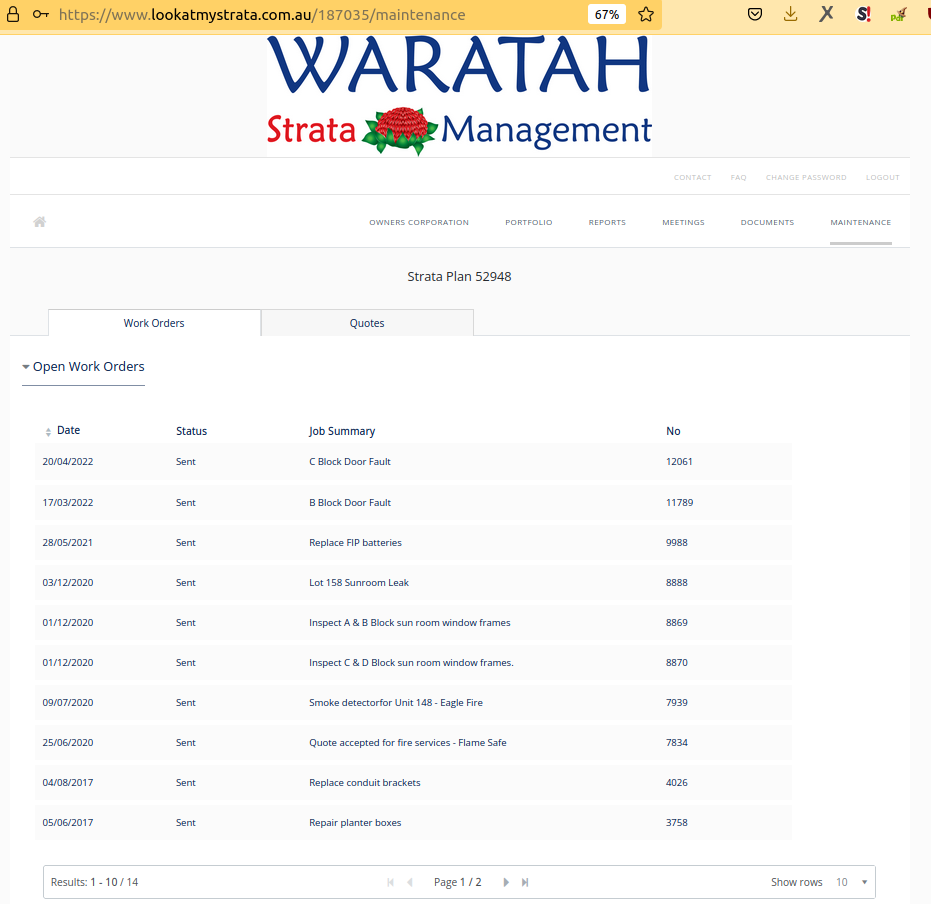Click the Change Password link

tap(806, 177)
